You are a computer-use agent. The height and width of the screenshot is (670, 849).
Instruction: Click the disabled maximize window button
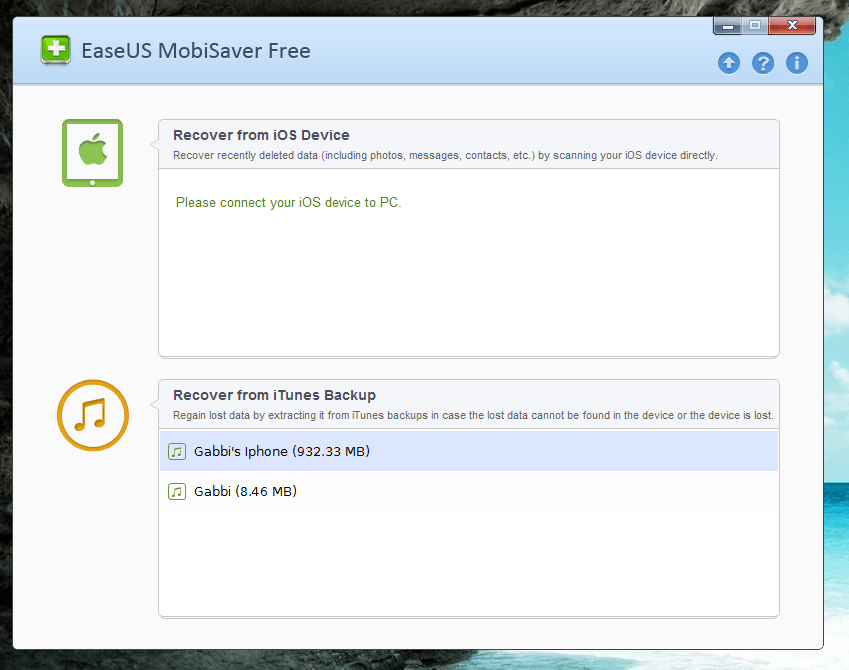pyautogui.click(x=755, y=25)
